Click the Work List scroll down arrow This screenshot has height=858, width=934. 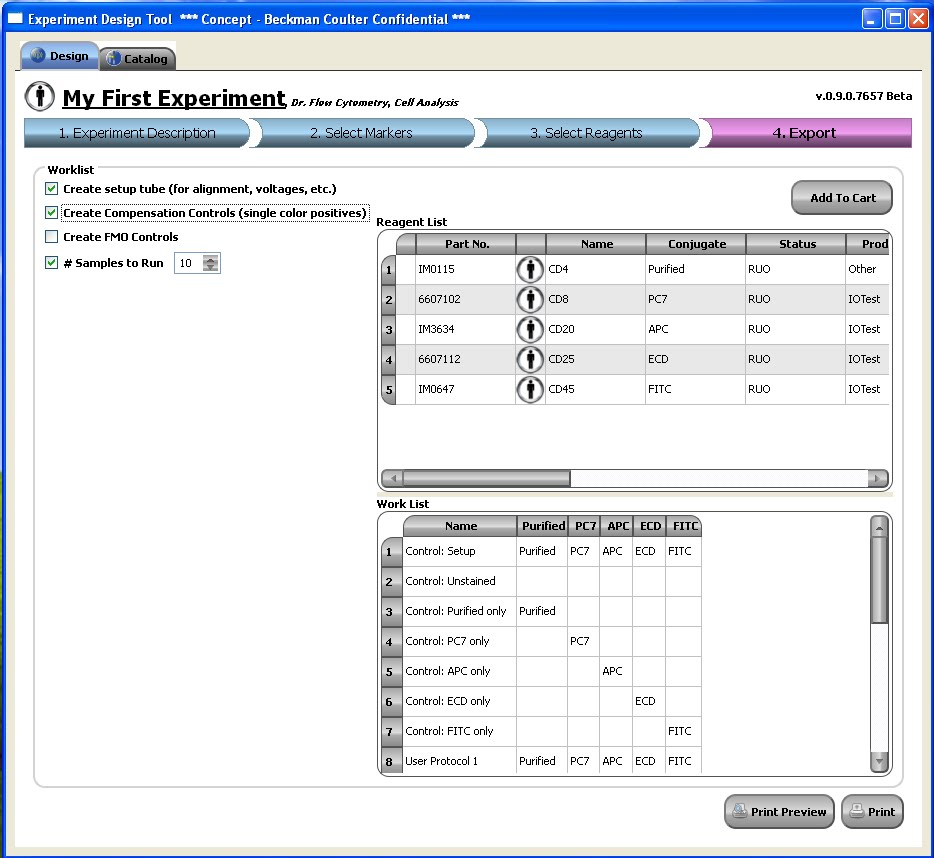[x=879, y=761]
